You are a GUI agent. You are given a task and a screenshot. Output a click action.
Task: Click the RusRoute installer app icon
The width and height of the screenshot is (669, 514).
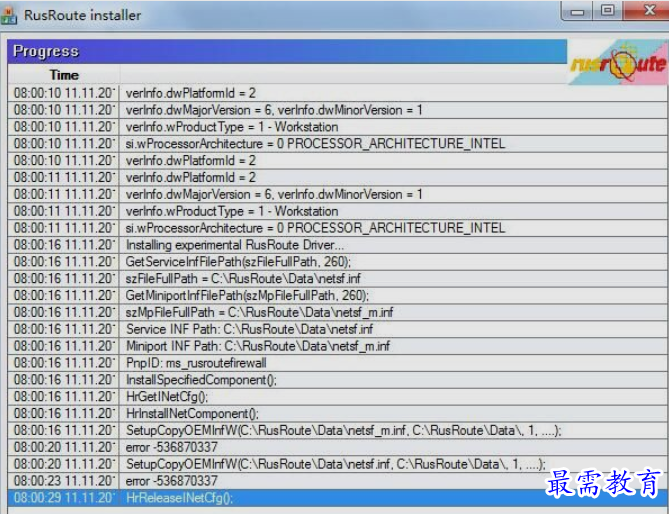click(x=9, y=15)
